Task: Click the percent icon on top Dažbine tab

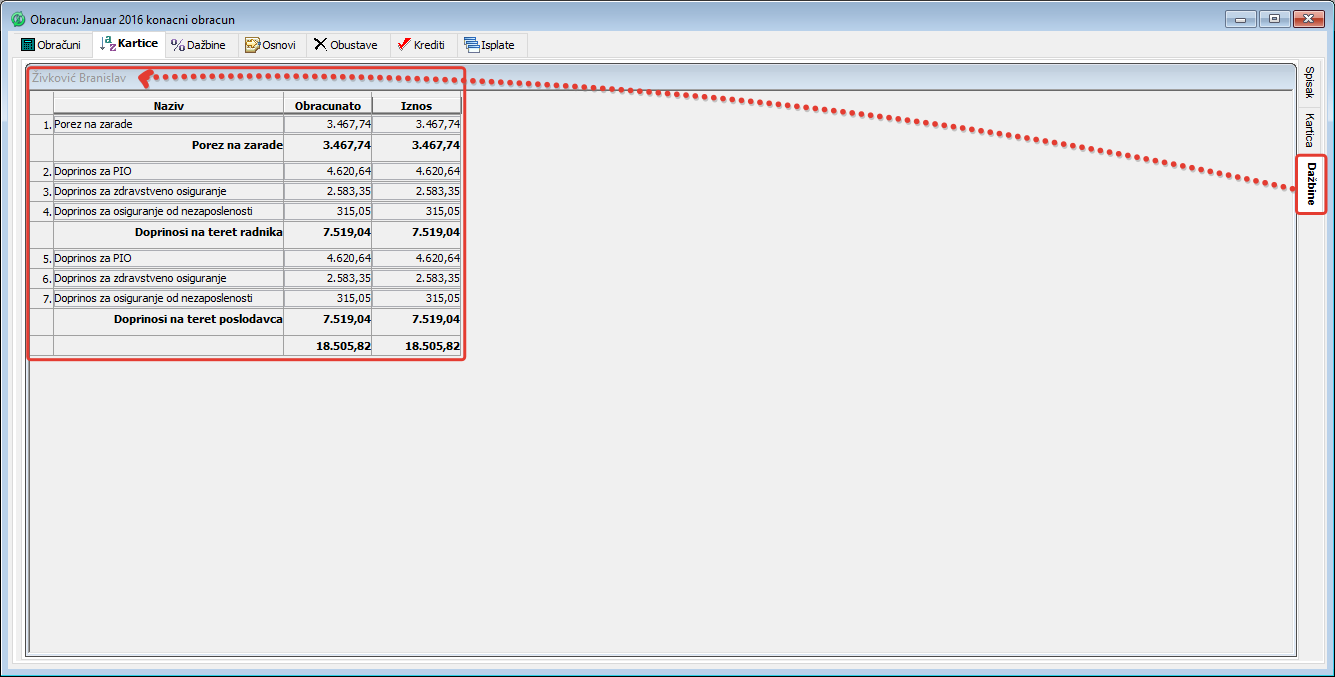Action: pyautogui.click(x=178, y=45)
